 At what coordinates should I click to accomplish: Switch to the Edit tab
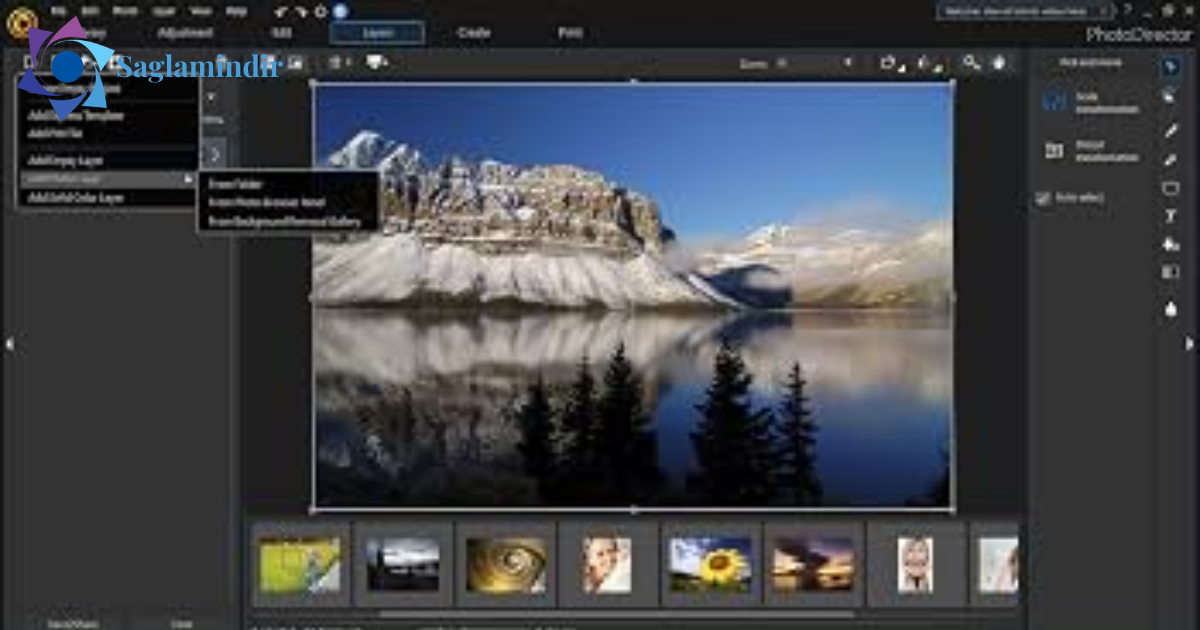[x=282, y=33]
